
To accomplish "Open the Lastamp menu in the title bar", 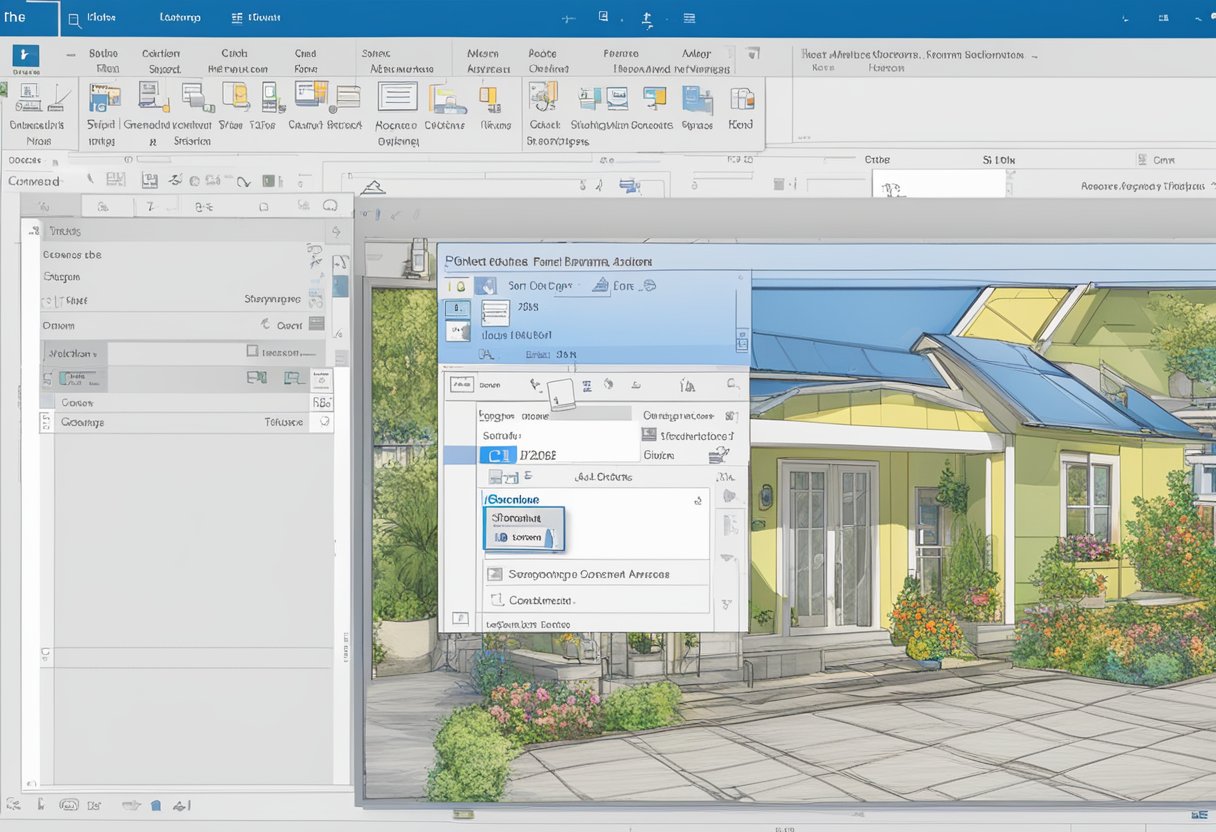I will pyautogui.click(x=180, y=17).
